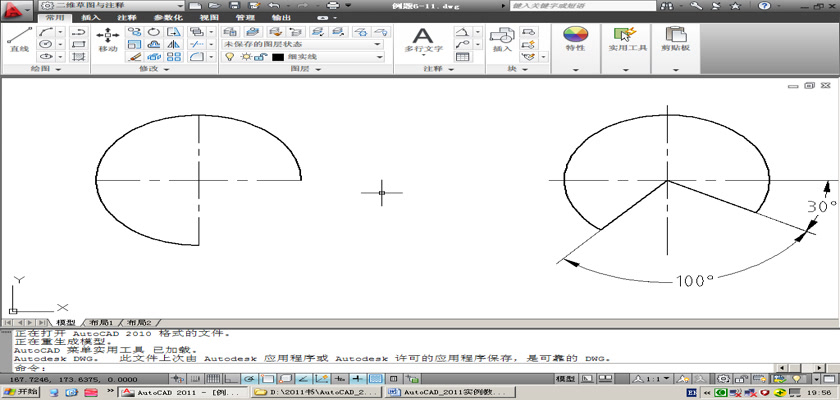Open the Help question mark icon
This screenshot has width=840, height=400.
tap(763, 5)
